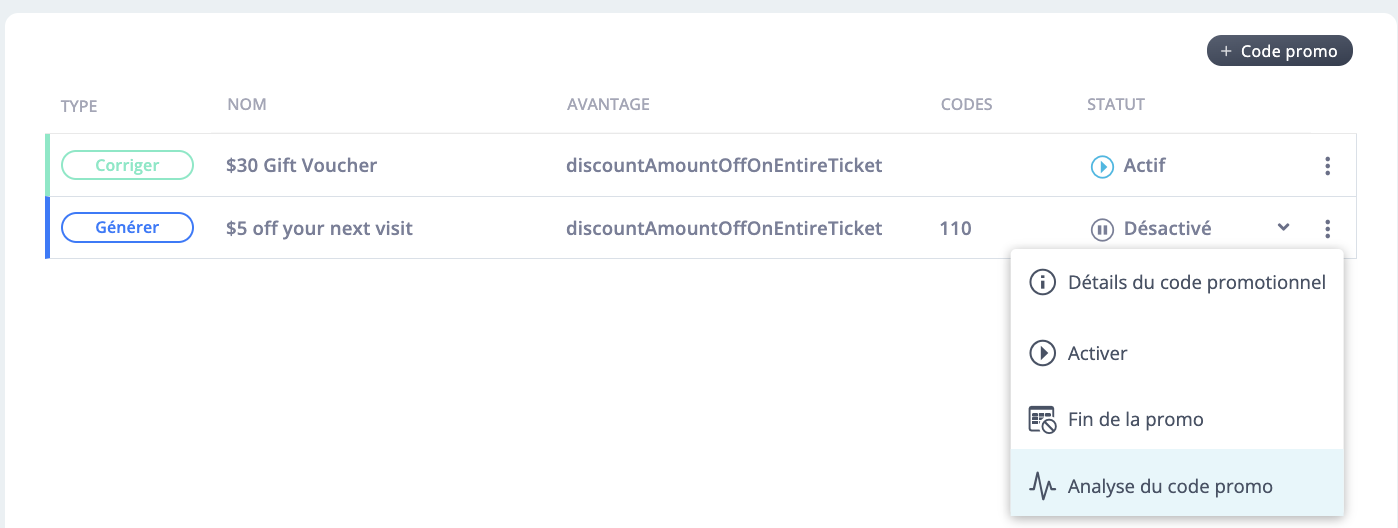The image size is (1398, 528).
Task: Click the Désactivé pause status icon
Action: [x=1102, y=230]
